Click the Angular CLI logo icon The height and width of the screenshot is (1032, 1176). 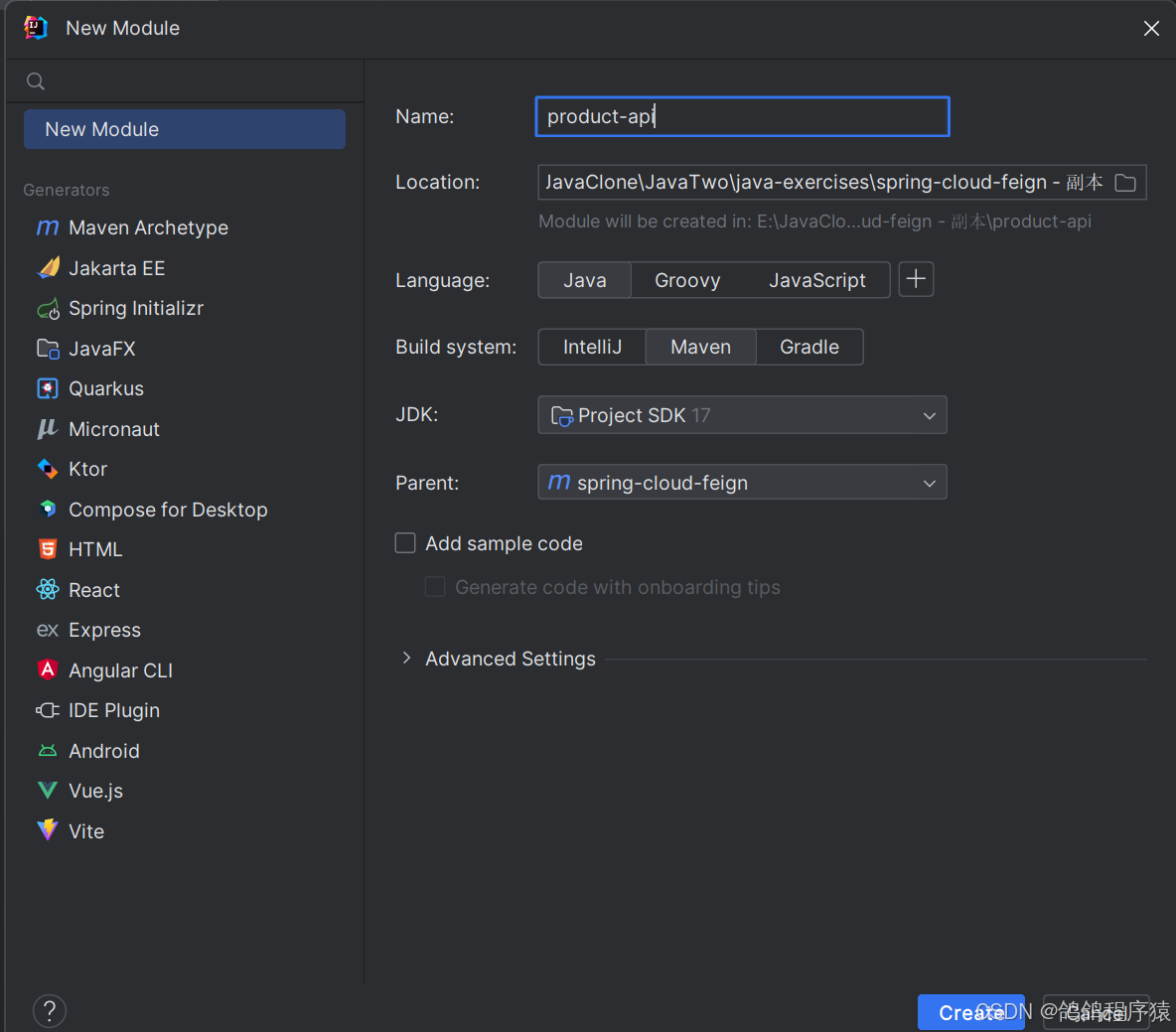(48, 669)
